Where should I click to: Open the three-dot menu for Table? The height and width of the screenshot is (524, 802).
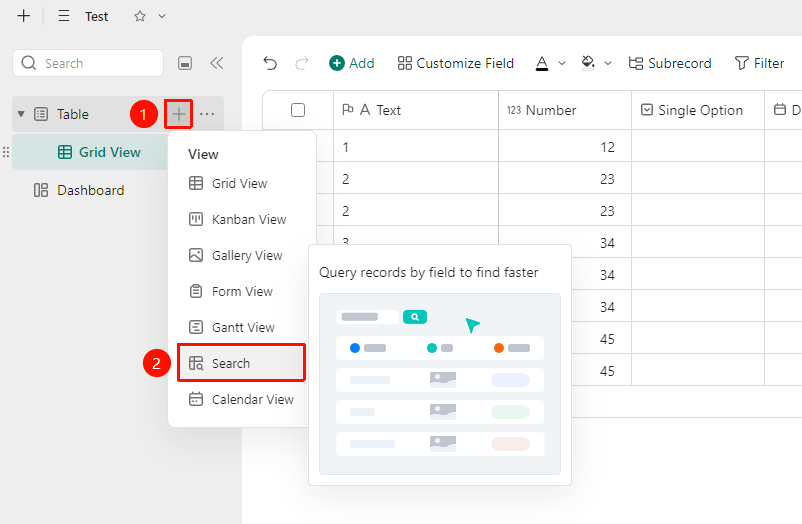(207, 114)
